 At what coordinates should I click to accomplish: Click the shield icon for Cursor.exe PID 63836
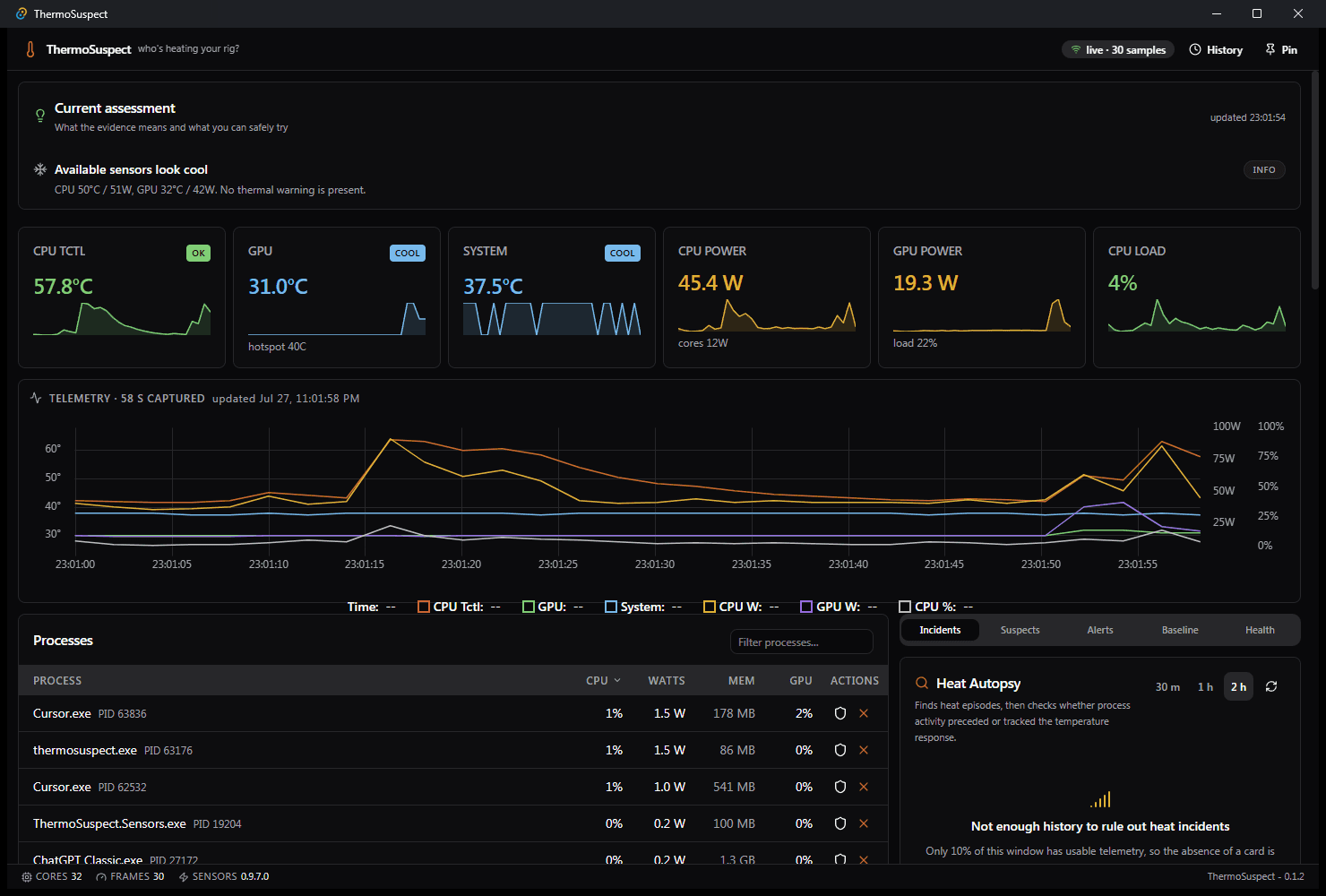tap(840, 713)
